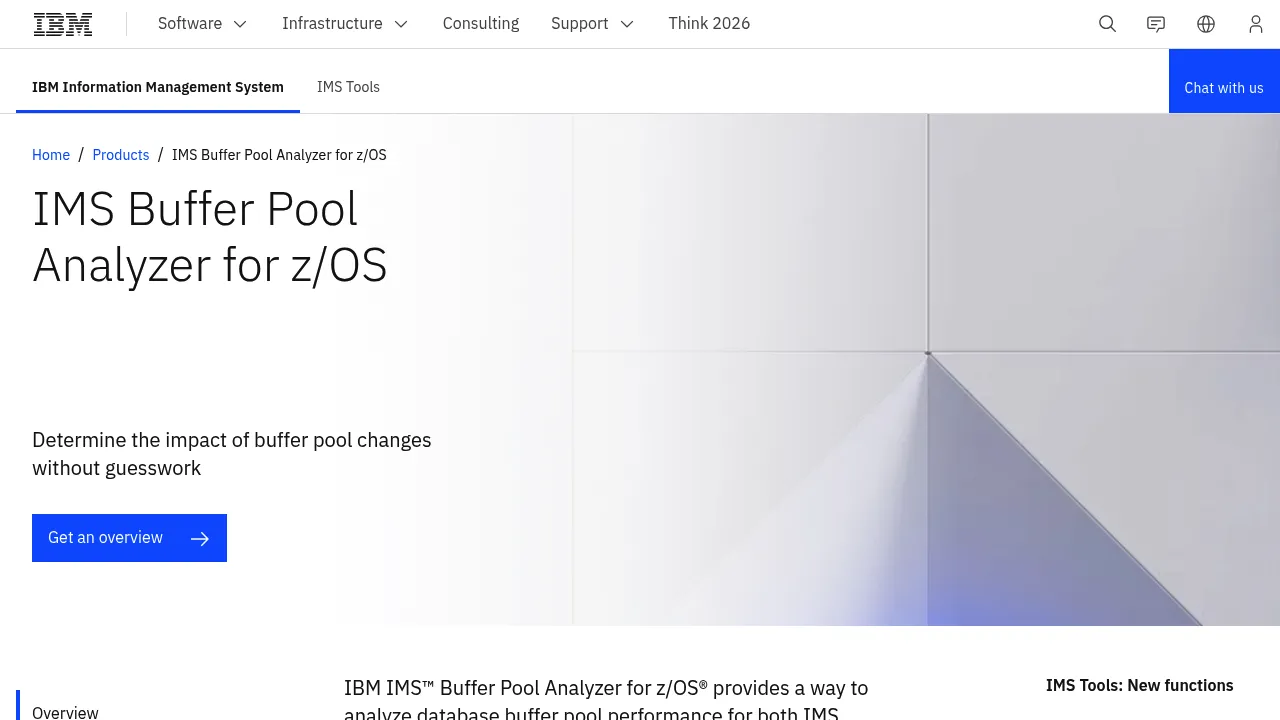Switch to the IMS Tools tab
Image resolution: width=1280 pixels, height=720 pixels.
[348, 87]
